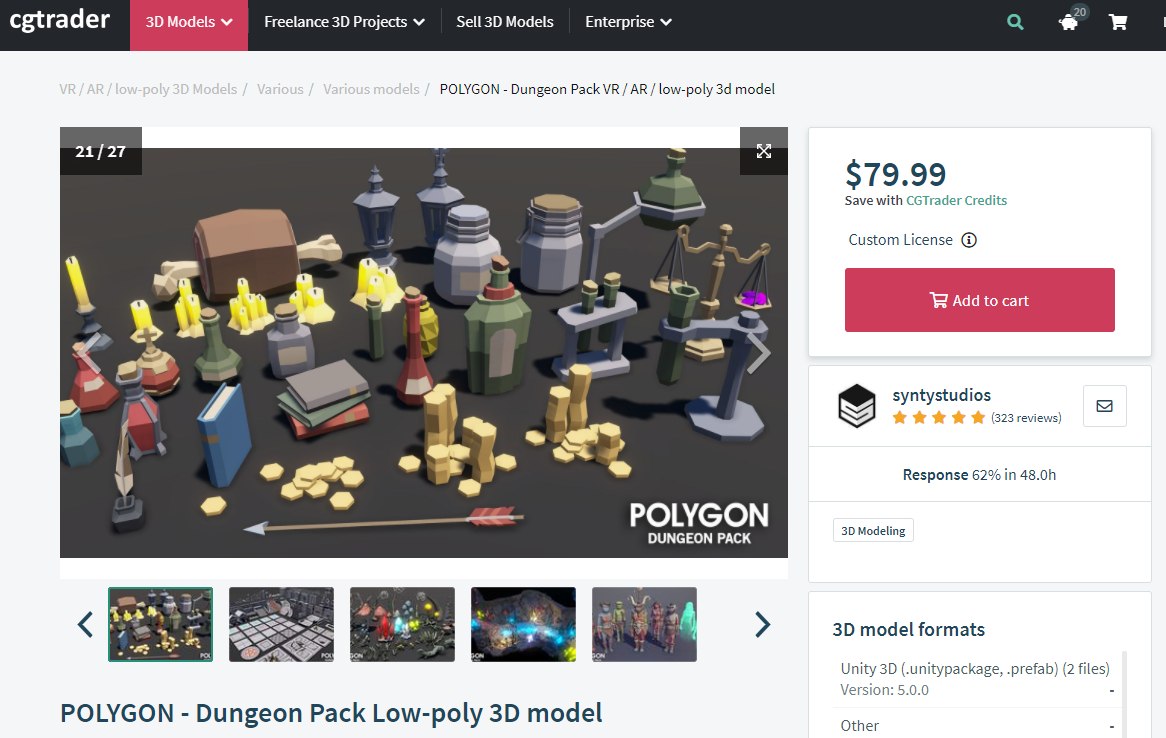1166x738 pixels.
Task: Open the syntystudios seller profile
Action: pos(941,395)
